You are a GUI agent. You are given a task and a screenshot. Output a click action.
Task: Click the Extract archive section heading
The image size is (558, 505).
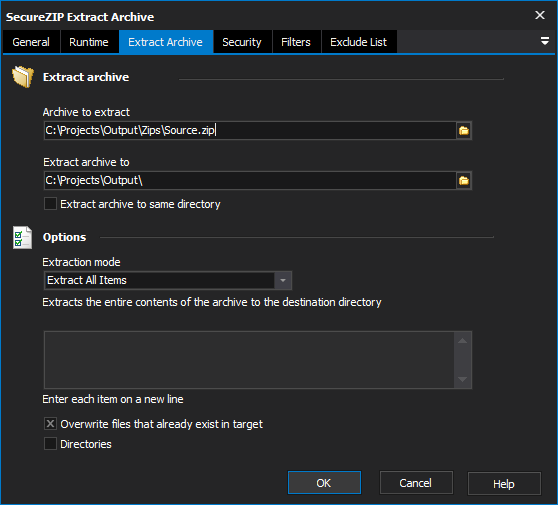86,77
